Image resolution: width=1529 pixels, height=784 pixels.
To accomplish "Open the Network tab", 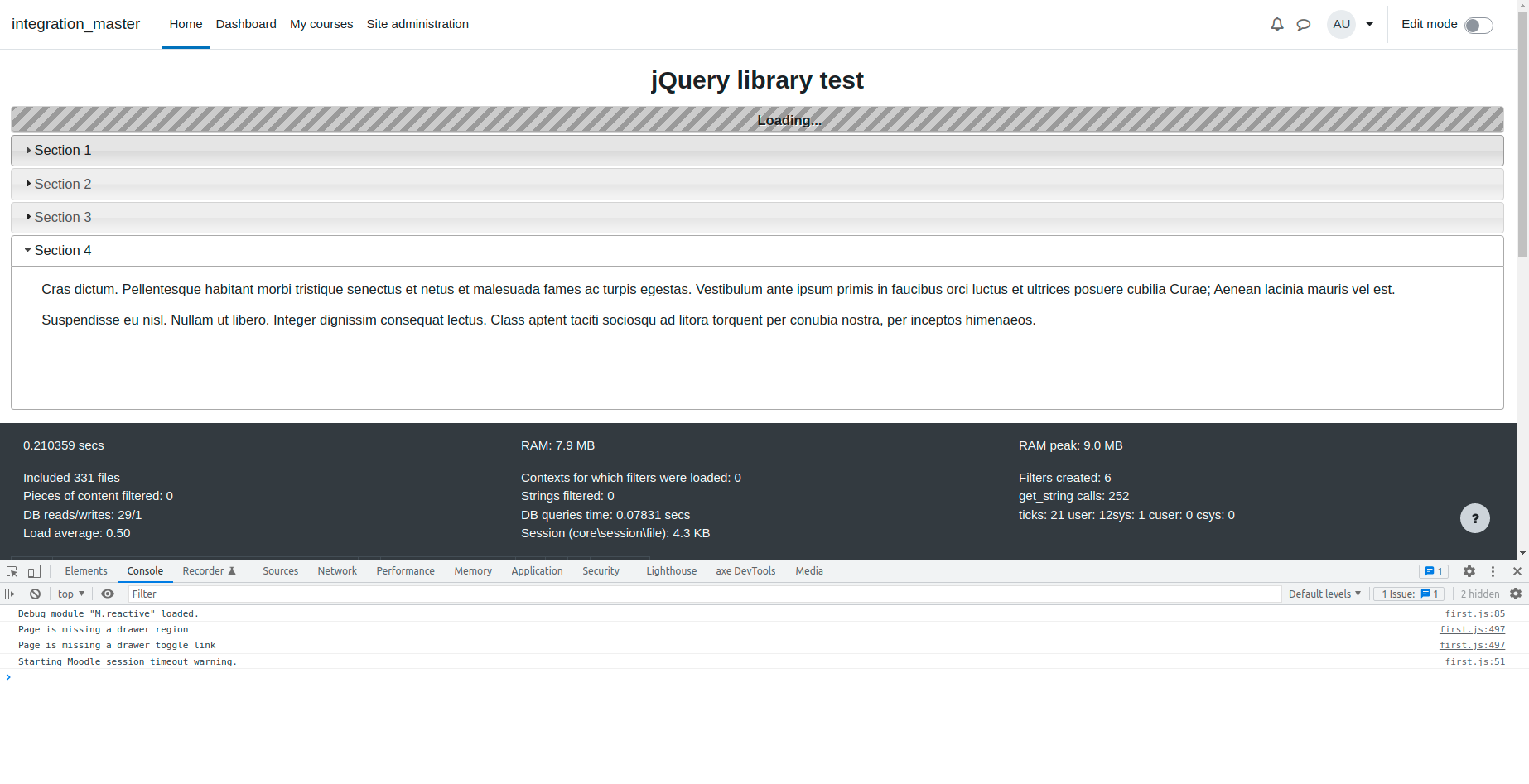I will coord(337,571).
